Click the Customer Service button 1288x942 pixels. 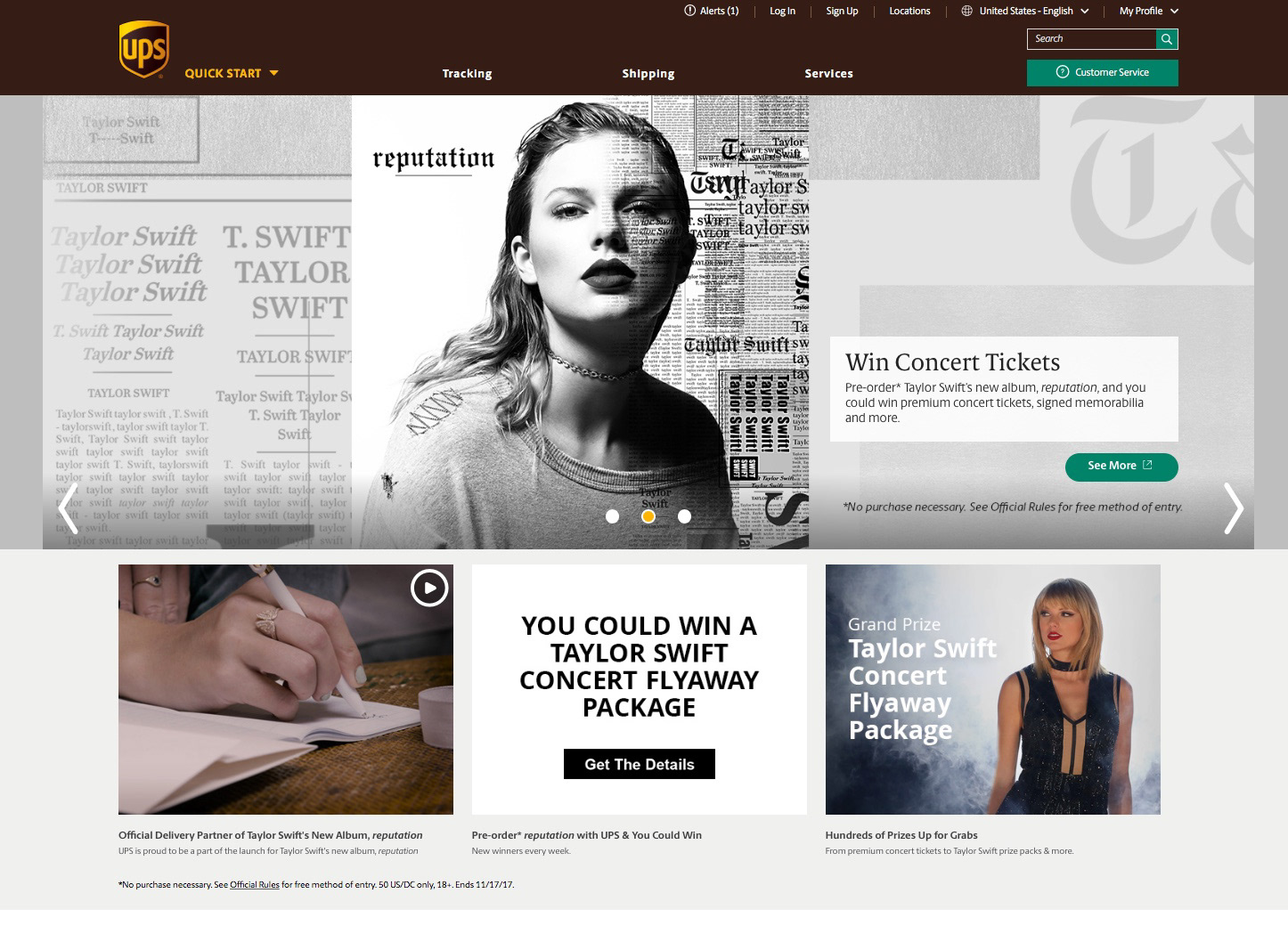(x=1103, y=73)
